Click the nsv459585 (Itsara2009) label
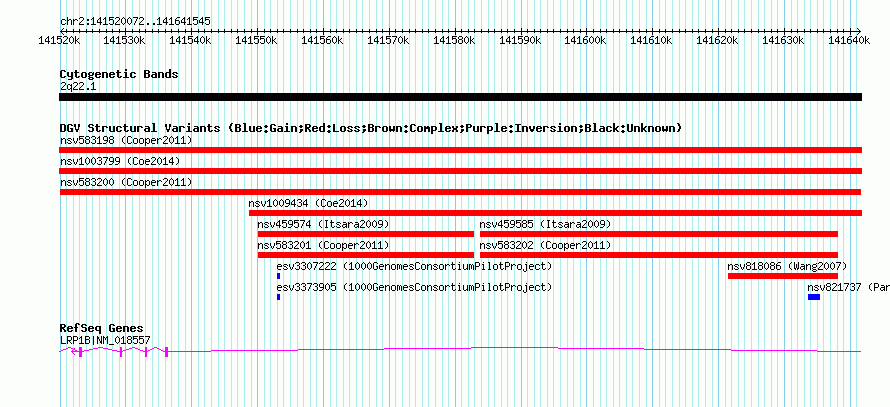Image resolution: width=890 pixels, height=407 pixels. (x=545, y=224)
